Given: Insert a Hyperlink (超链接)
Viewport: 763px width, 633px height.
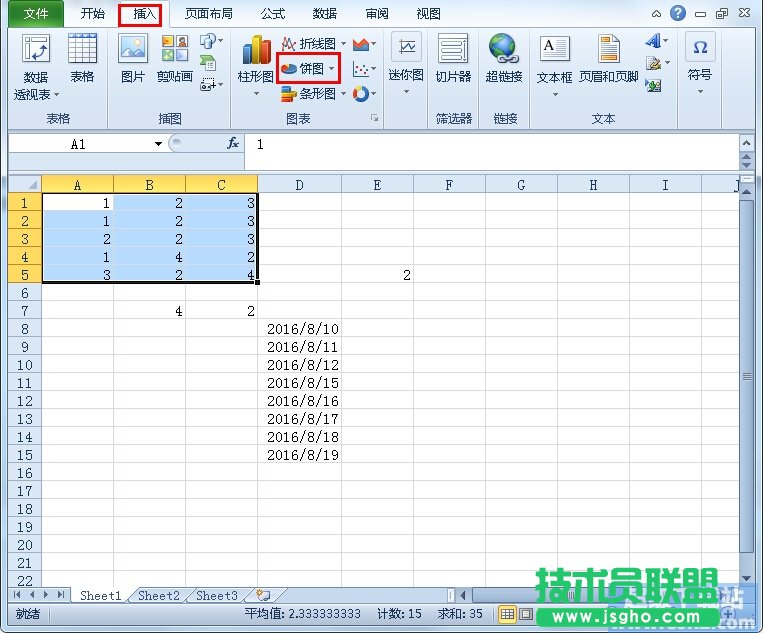Looking at the screenshot, I should (x=504, y=58).
